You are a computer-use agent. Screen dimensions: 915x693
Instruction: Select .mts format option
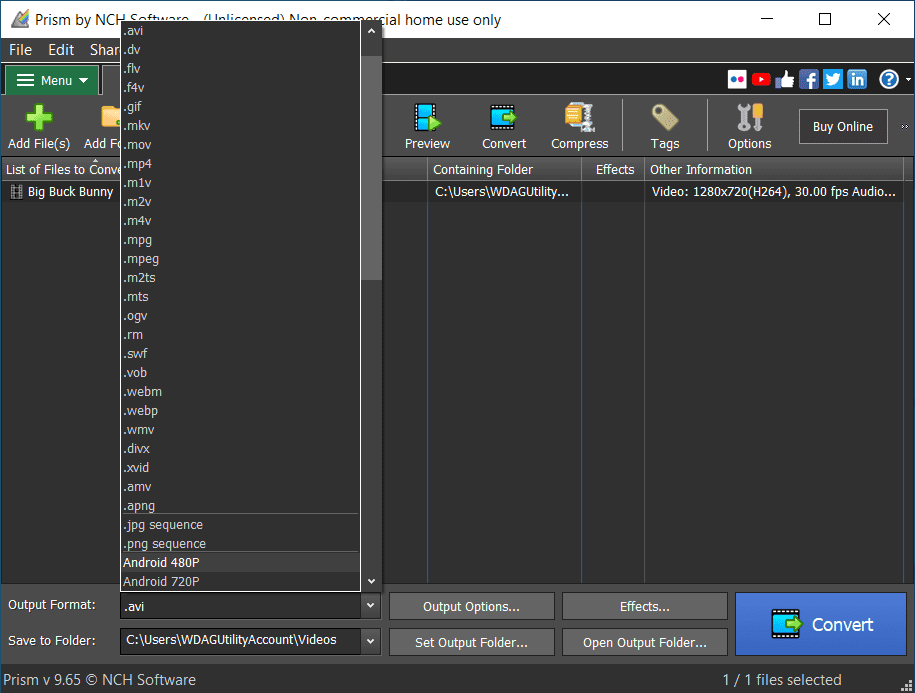point(240,297)
